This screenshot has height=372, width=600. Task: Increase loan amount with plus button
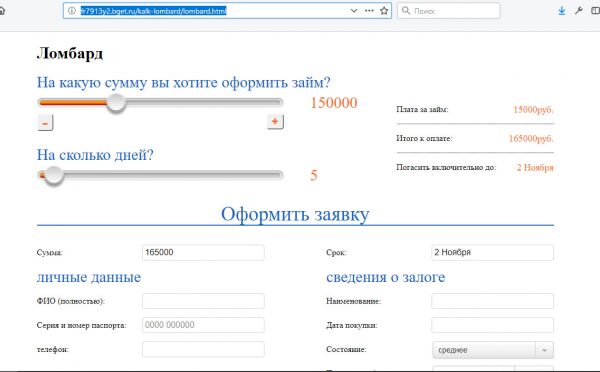(275, 122)
